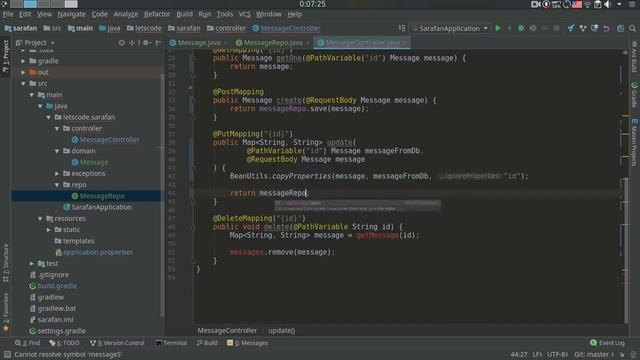Viewport: 640px width, 360px height.
Task: Open the Ant Build side panel
Action: [x=634, y=56]
